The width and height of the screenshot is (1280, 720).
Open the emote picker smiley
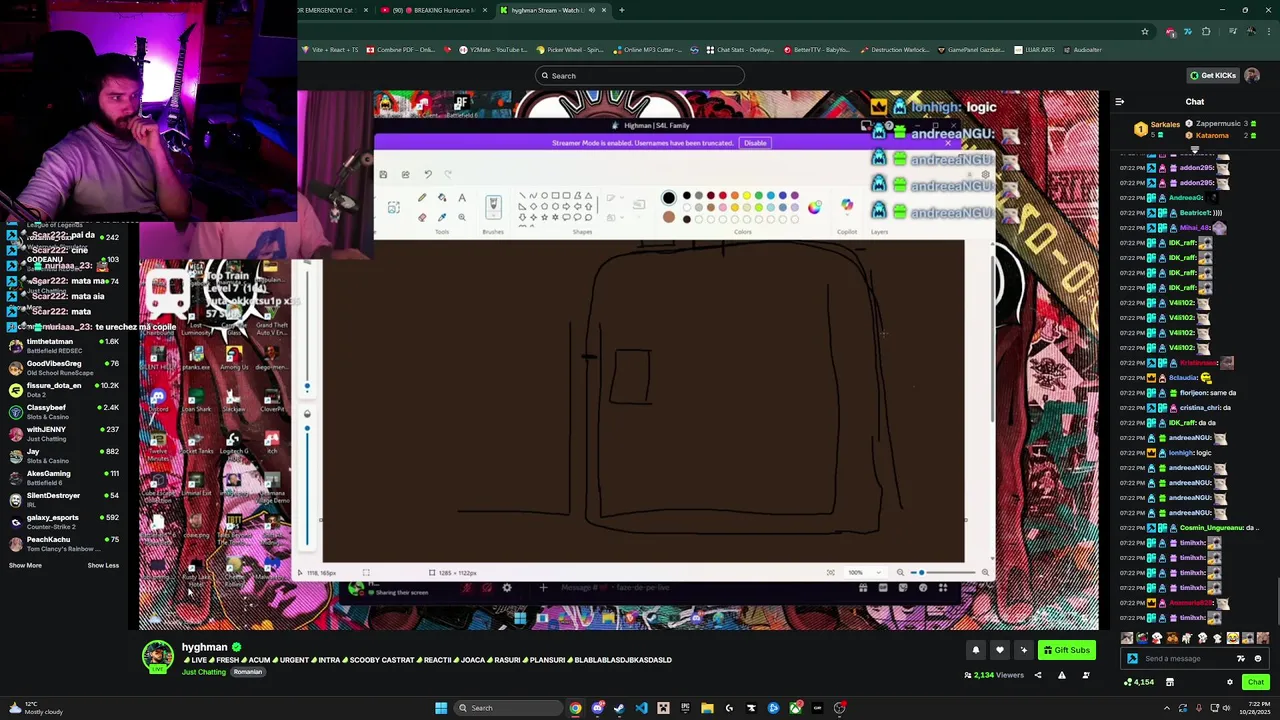point(1258,658)
